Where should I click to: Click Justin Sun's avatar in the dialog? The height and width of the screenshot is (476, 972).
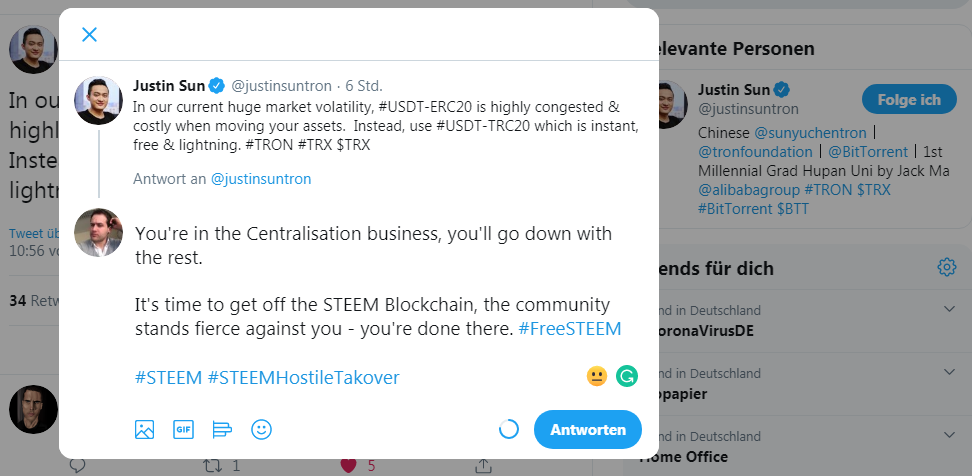coord(99,100)
